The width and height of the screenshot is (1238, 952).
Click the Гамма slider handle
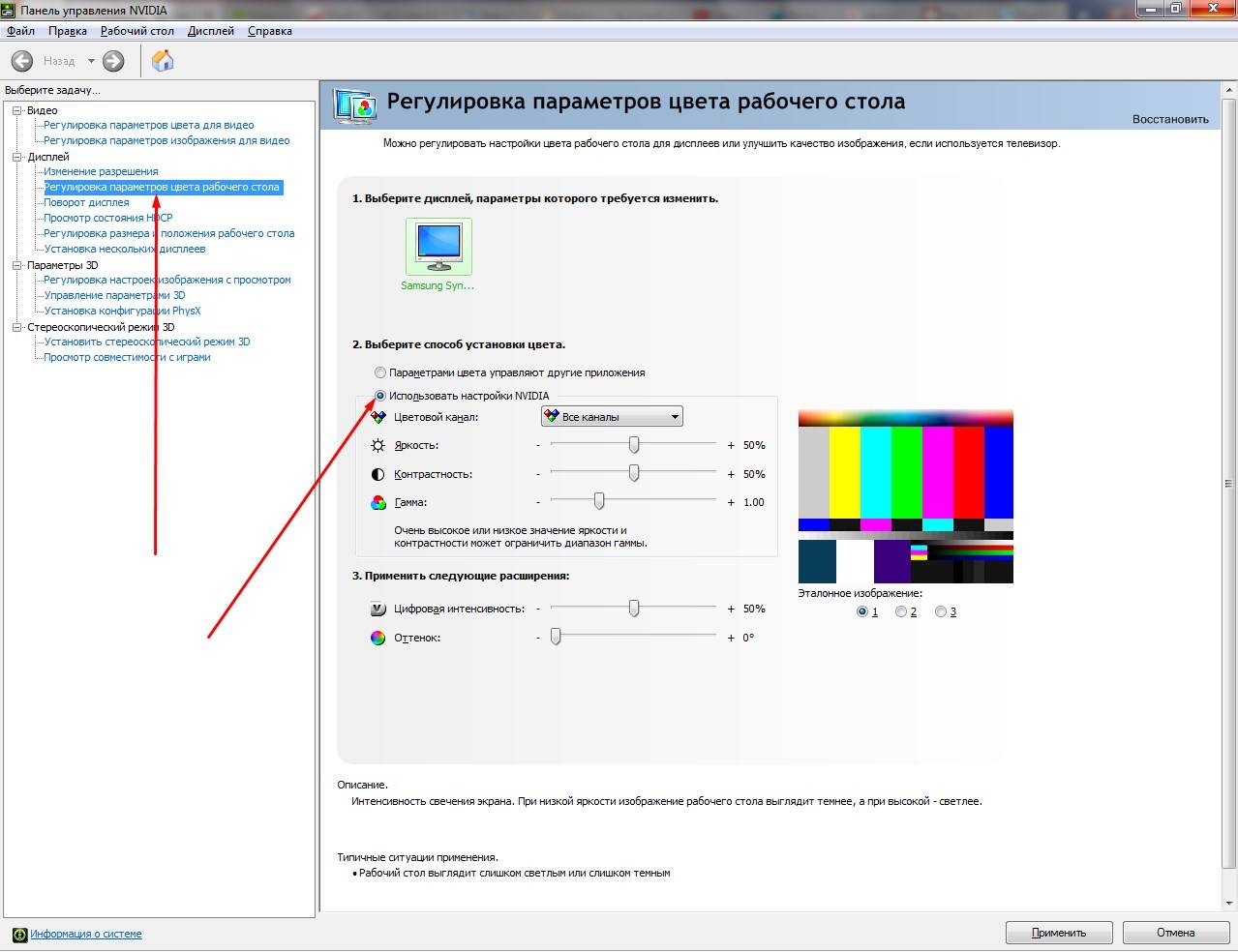(x=599, y=501)
